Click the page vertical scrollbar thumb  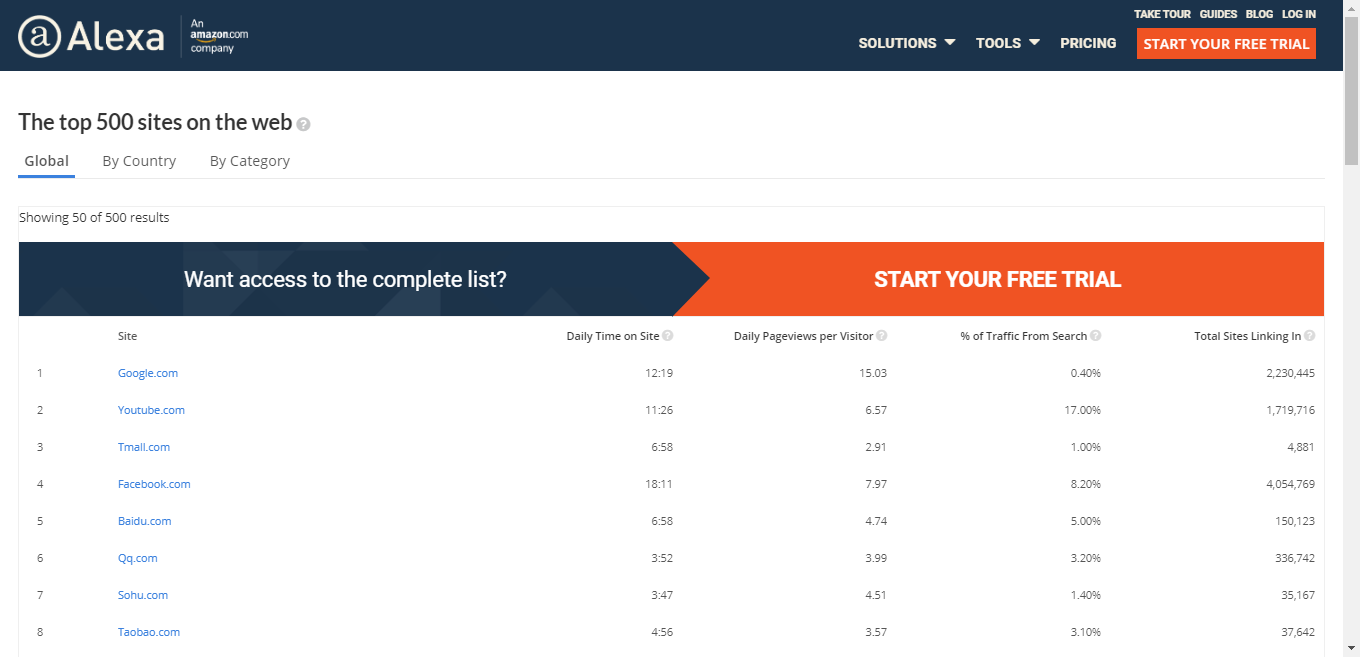[1351, 90]
